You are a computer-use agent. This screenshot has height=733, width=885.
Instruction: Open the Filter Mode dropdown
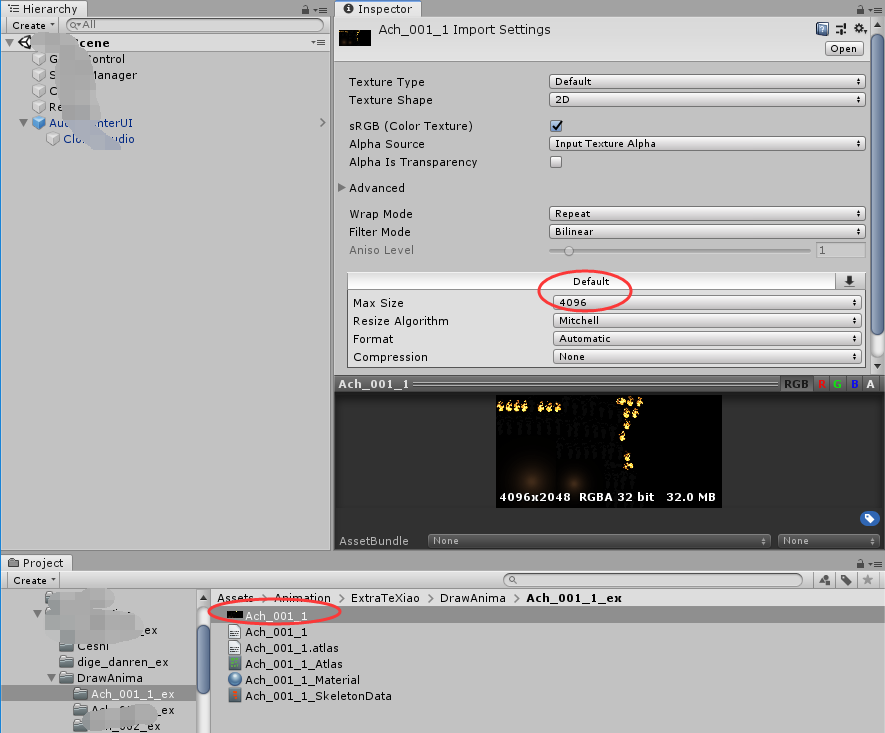click(x=707, y=231)
